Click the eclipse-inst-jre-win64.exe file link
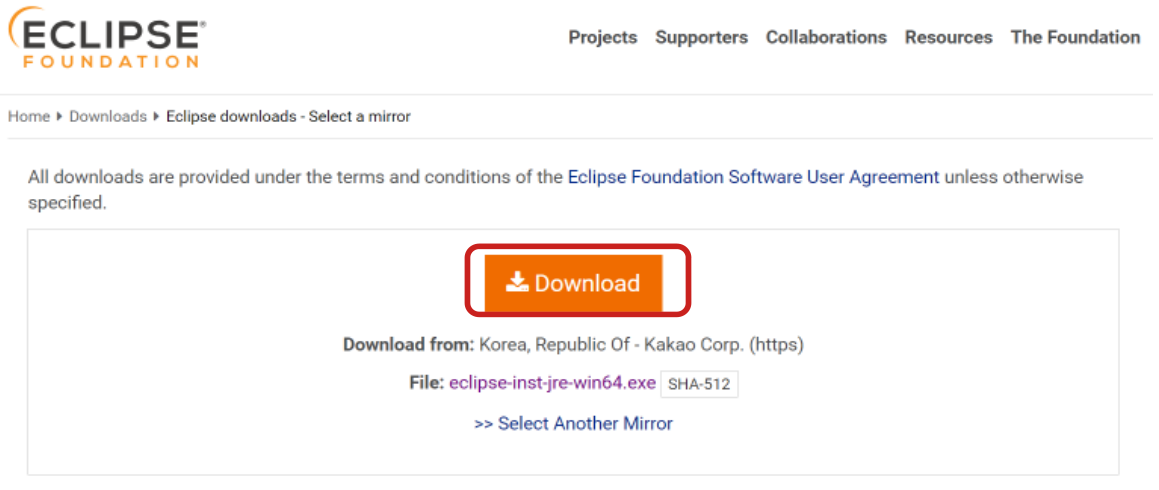The width and height of the screenshot is (1159, 490). [552, 383]
